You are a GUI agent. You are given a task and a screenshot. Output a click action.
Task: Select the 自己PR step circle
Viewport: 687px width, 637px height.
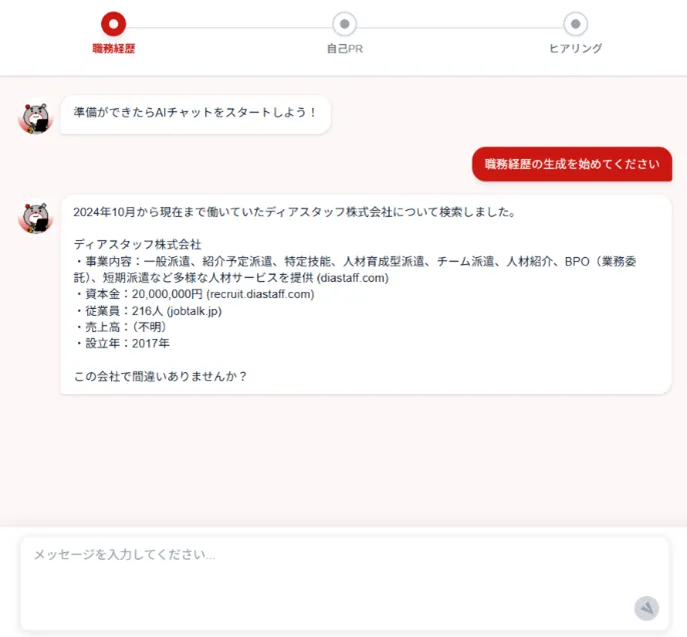coord(344,24)
